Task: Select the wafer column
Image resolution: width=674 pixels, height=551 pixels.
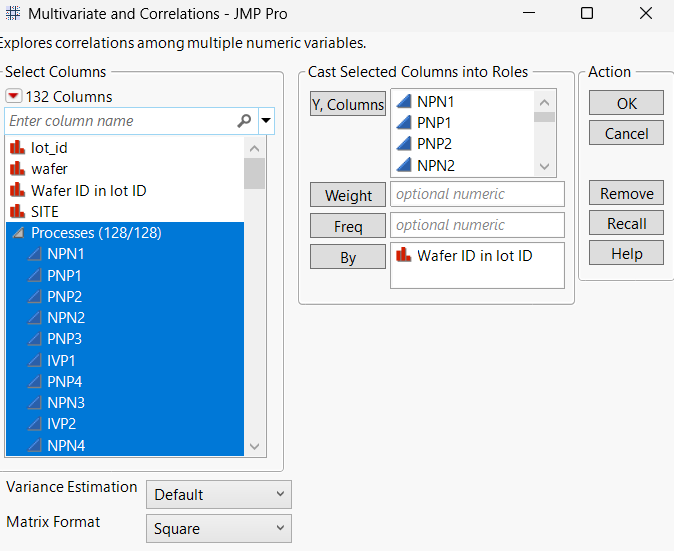Action: [49, 169]
